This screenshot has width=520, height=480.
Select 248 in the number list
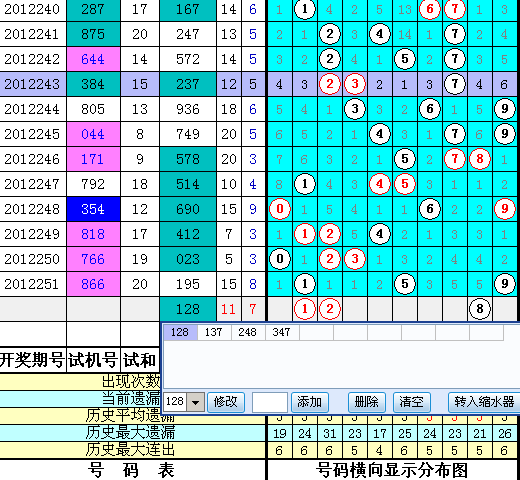point(248,332)
